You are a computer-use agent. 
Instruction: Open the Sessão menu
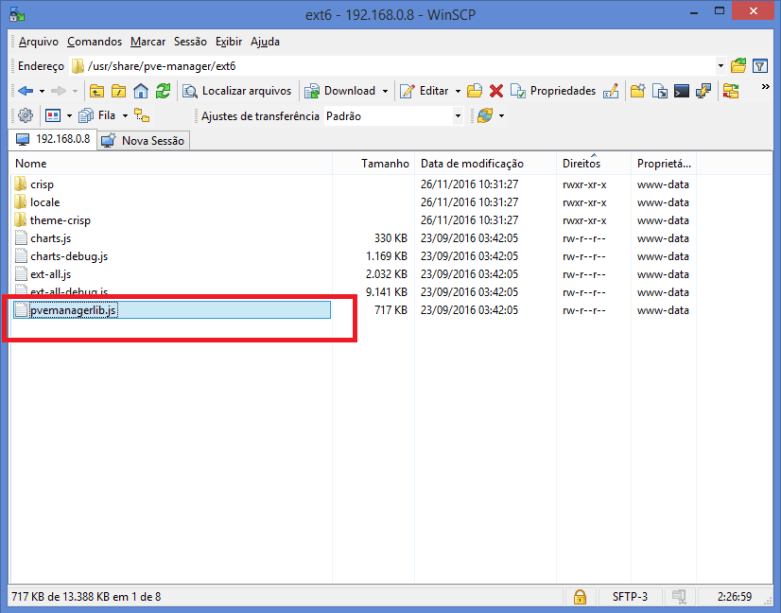coord(189,42)
